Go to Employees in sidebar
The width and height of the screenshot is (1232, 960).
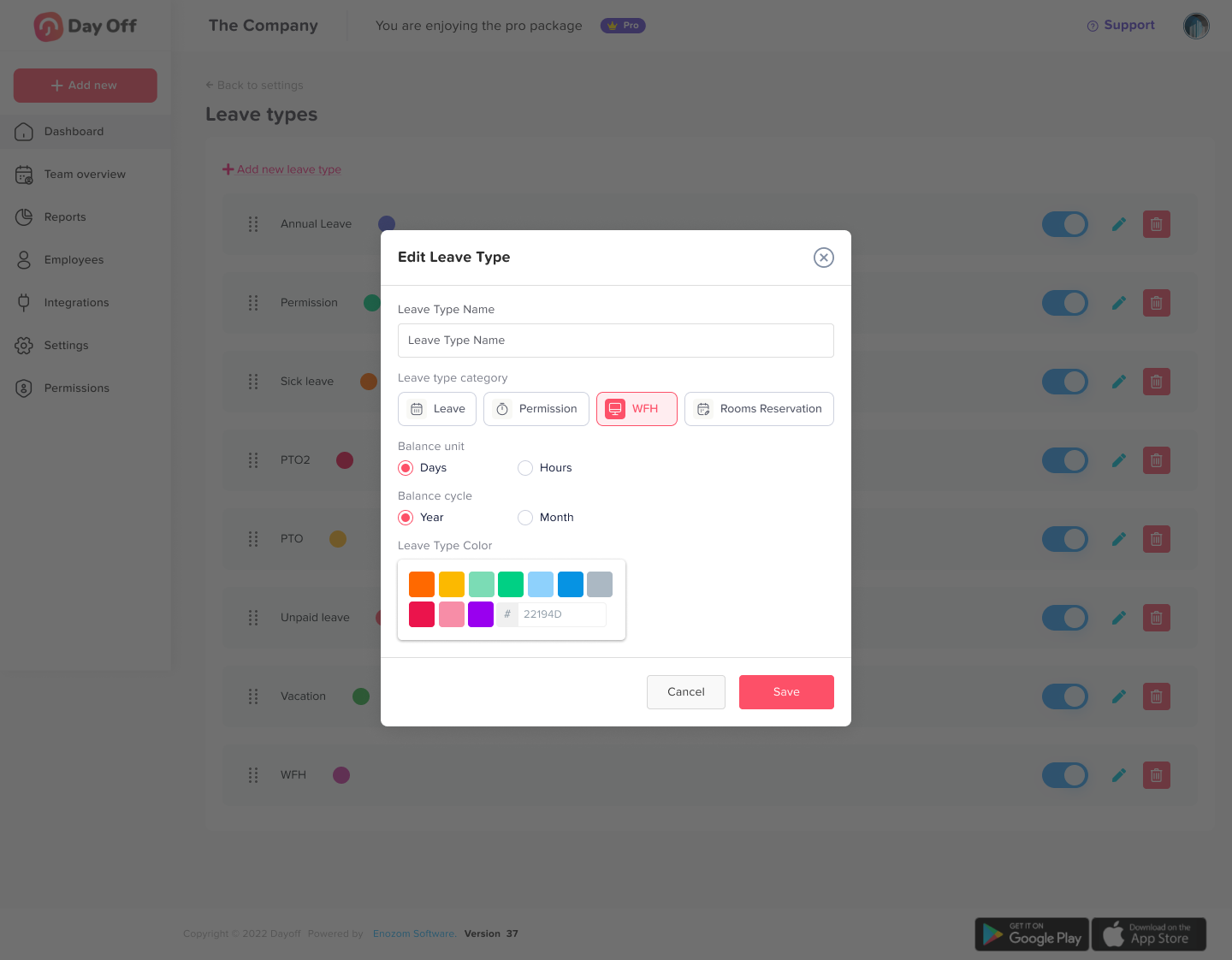click(74, 260)
